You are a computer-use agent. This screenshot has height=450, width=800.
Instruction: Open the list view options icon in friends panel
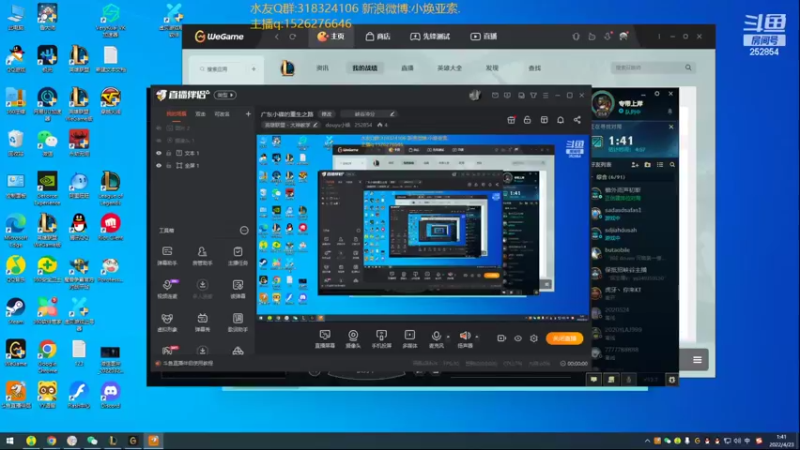(660, 165)
